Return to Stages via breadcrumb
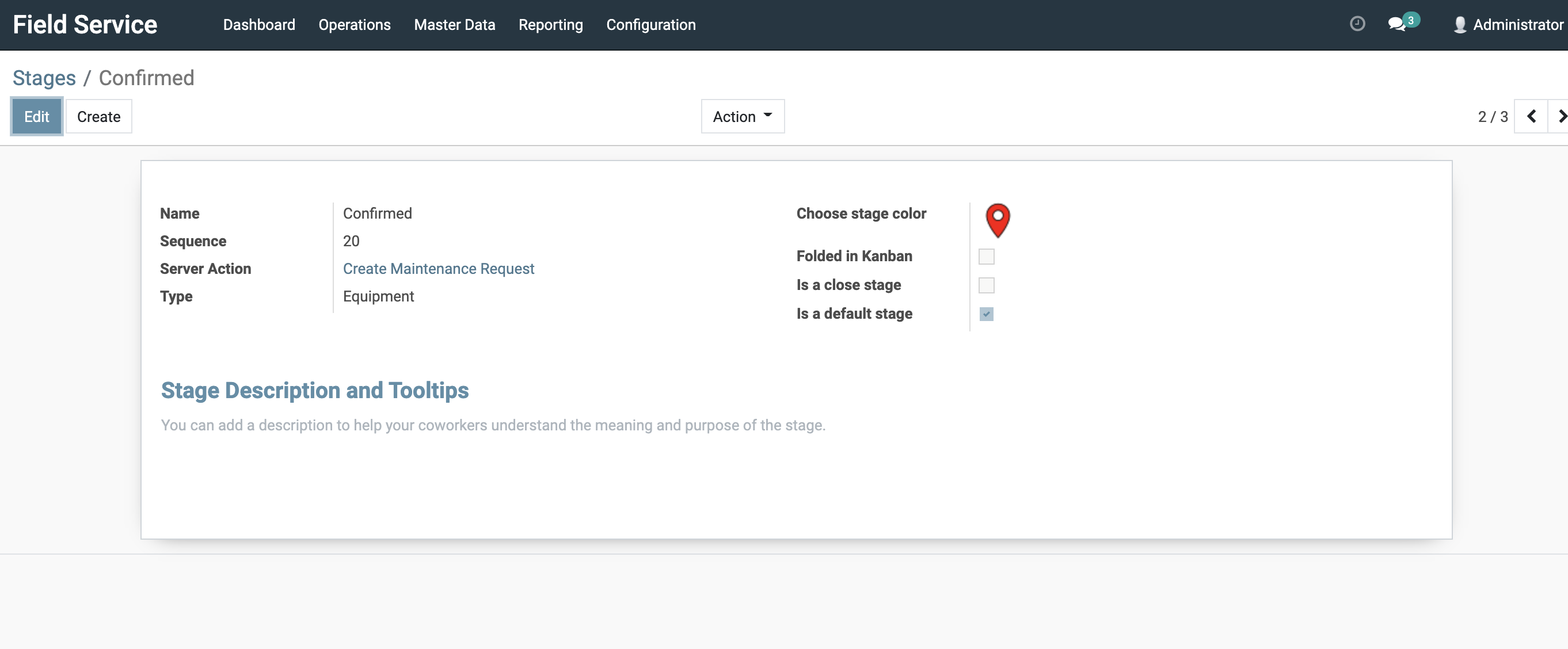1568x649 pixels. [x=44, y=77]
